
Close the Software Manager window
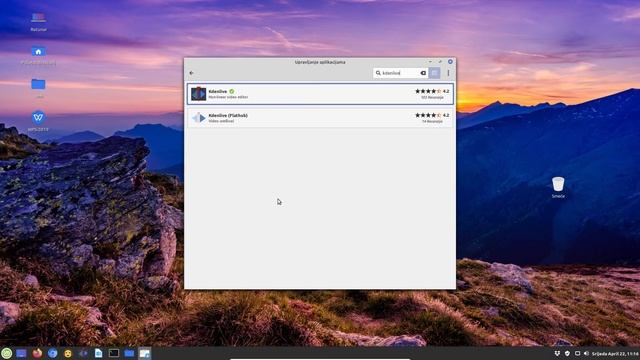pos(450,62)
